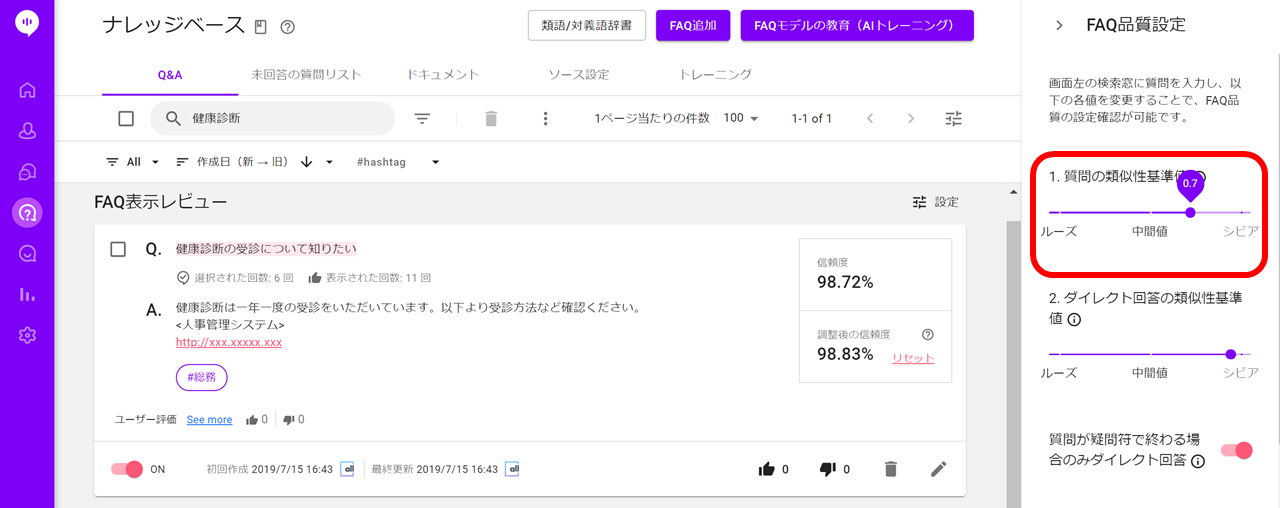Open the knowledge base question icon in sidebar

[x=27, y=212]
